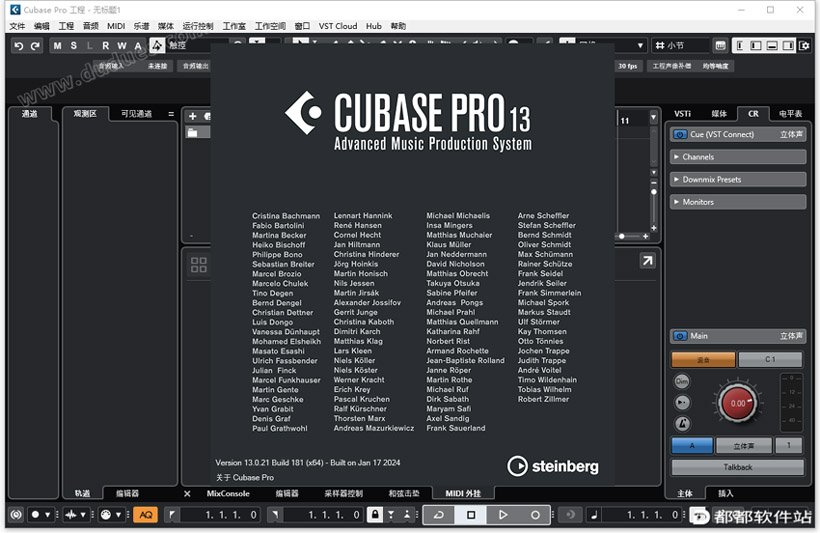
Task: Close the lower zone with the X
Action: [x=187, y=493]
